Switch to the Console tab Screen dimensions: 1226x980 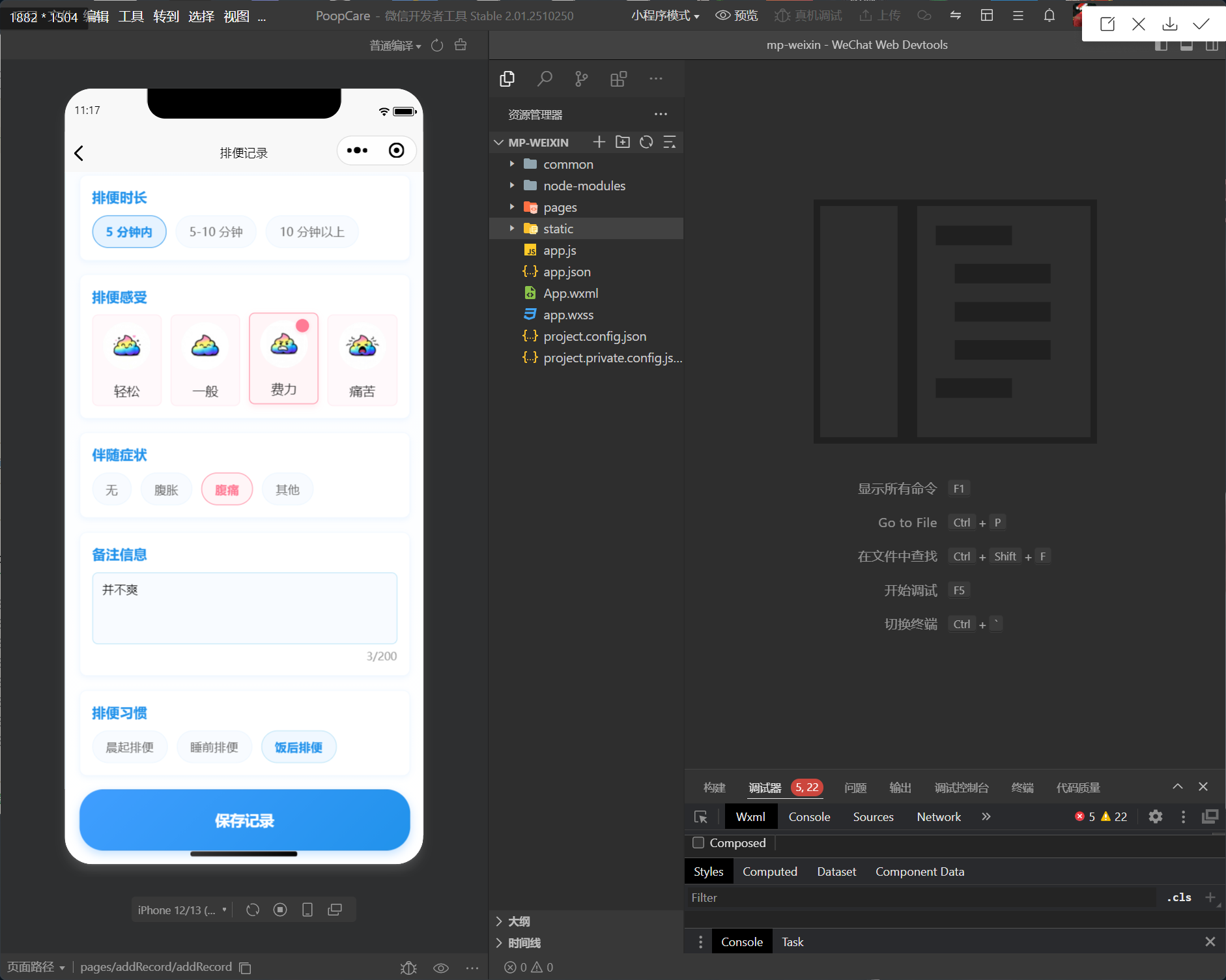click(809, 816)
